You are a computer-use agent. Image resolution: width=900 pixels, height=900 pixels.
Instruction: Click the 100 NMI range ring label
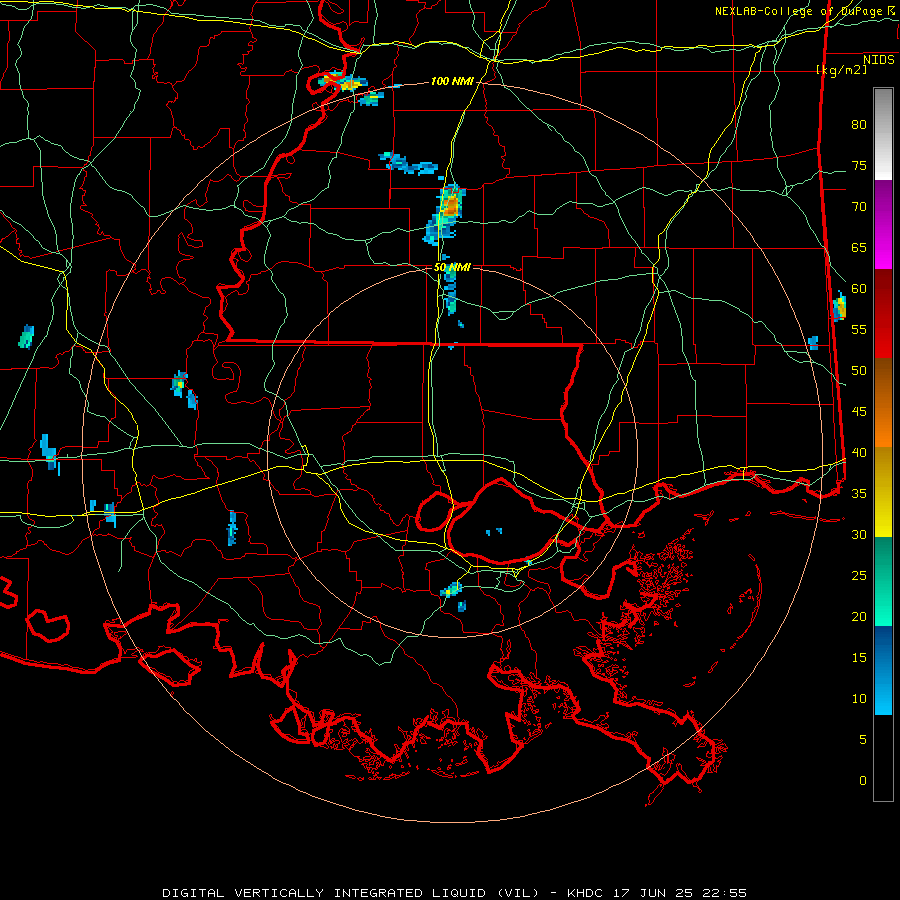[452, 82]
